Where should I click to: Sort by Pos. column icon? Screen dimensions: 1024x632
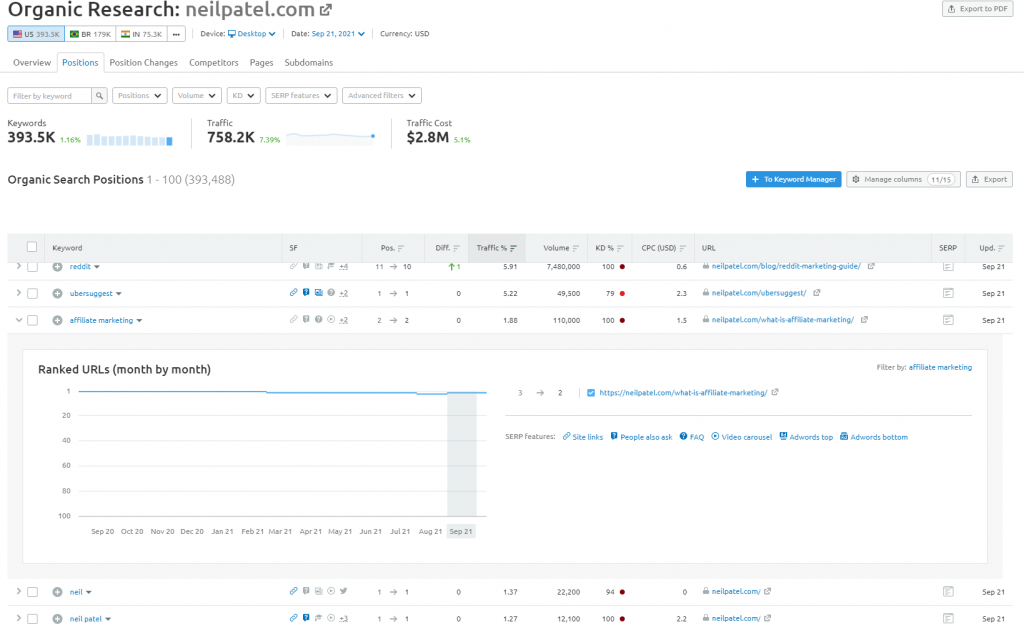coord(401,248)
